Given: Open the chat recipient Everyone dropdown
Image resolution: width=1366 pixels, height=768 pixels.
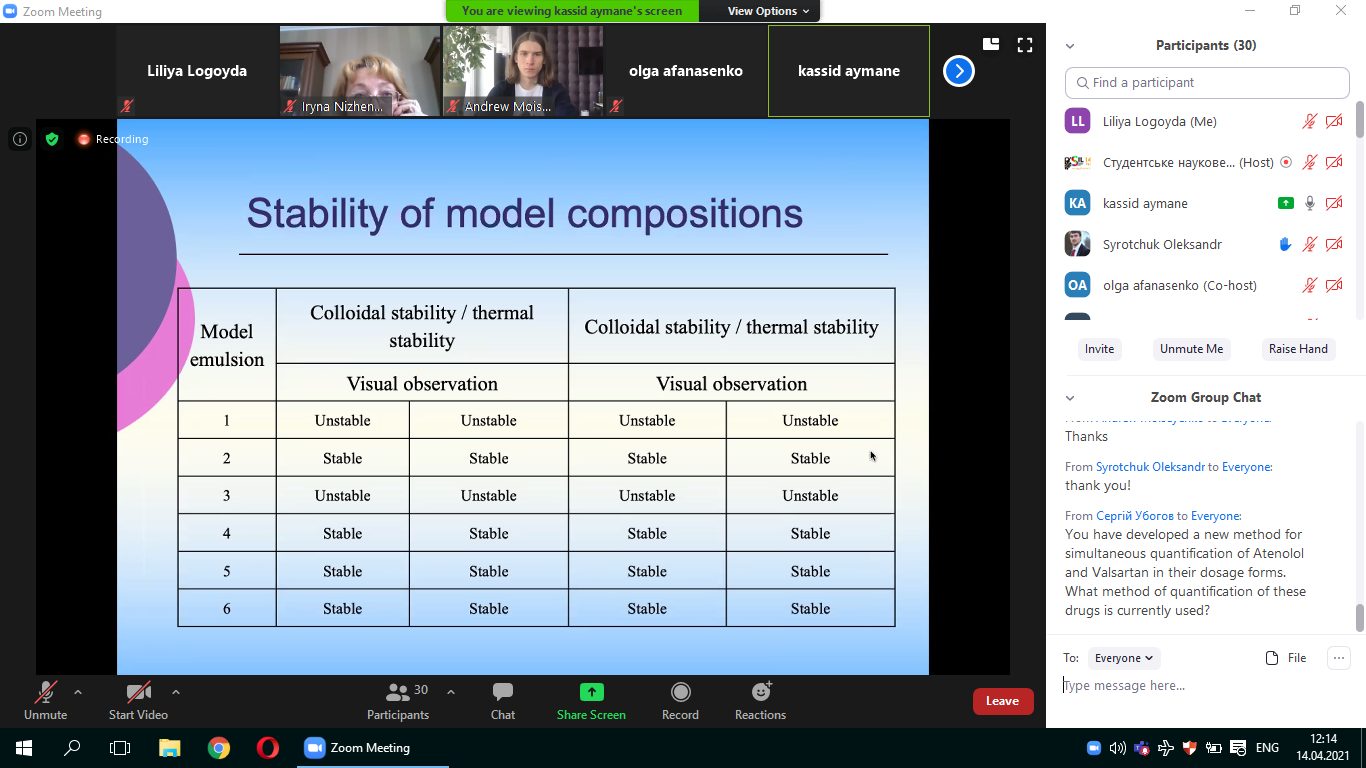Looking at the screenshot, I should coord(1123,658).
